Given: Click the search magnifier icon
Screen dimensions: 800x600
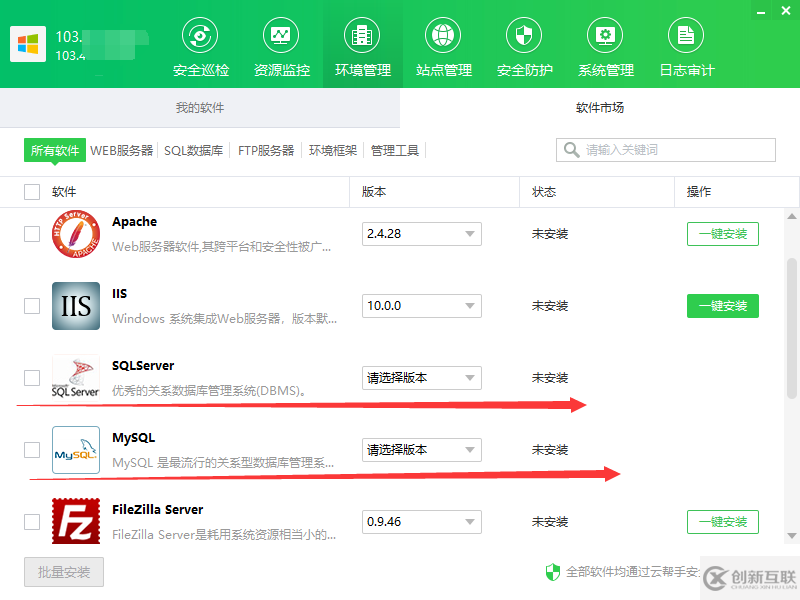Looking at the screenshot, I should coord(571,150).
